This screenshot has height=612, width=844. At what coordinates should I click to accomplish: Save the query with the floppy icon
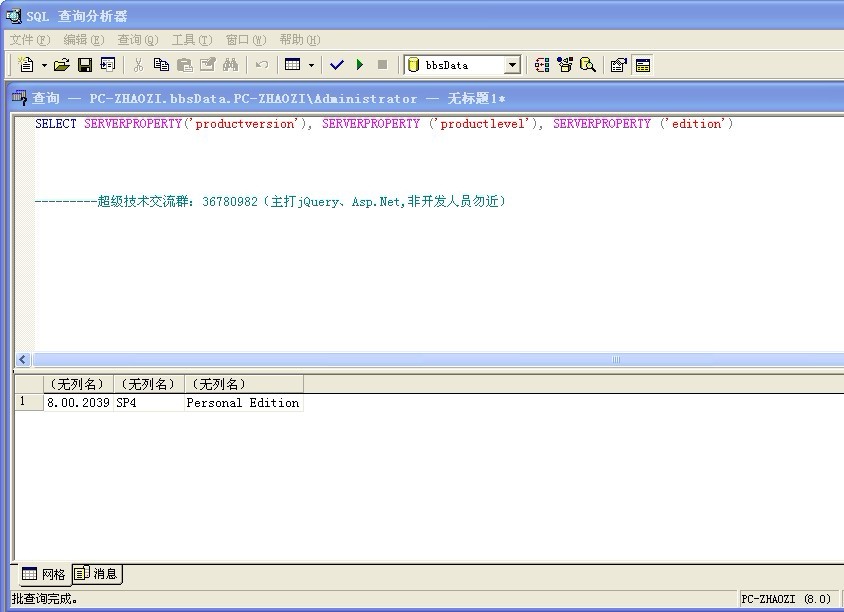85,65
